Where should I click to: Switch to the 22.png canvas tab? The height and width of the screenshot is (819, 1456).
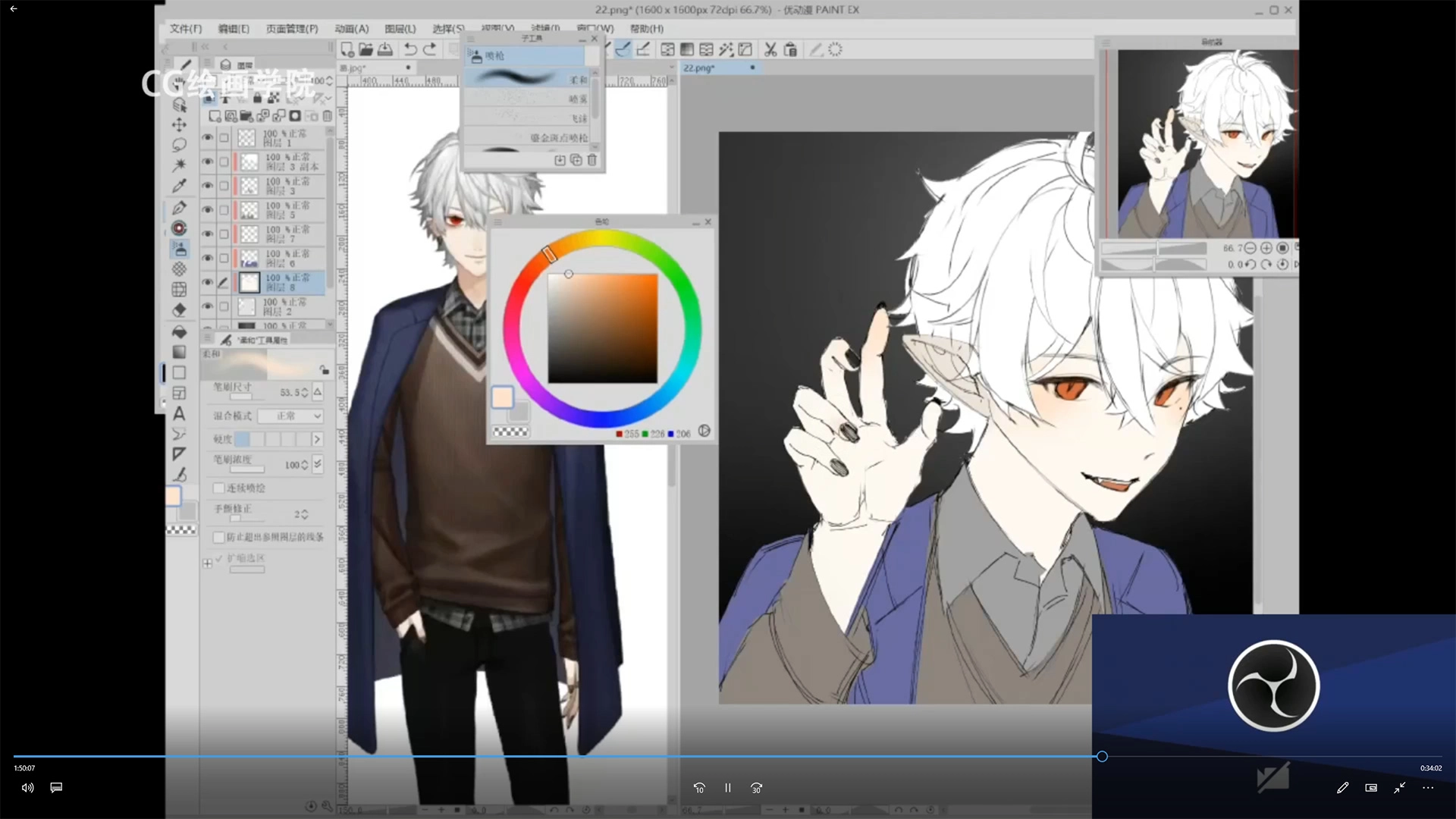coord(698,68)
